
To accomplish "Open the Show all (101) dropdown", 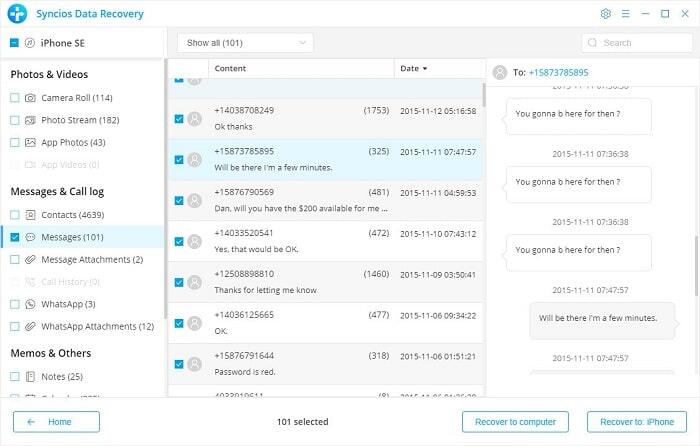I will (x=245, y=43).
